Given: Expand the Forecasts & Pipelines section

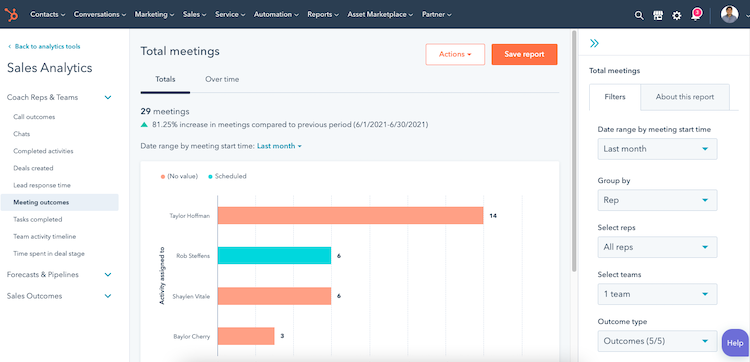Looking at the screenshot, I should (x=108, y=275).
